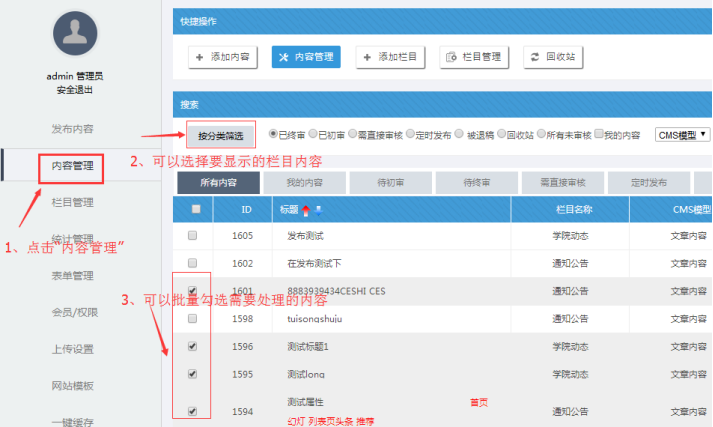Toggle the select-all header checkbox

click(196, 209)
